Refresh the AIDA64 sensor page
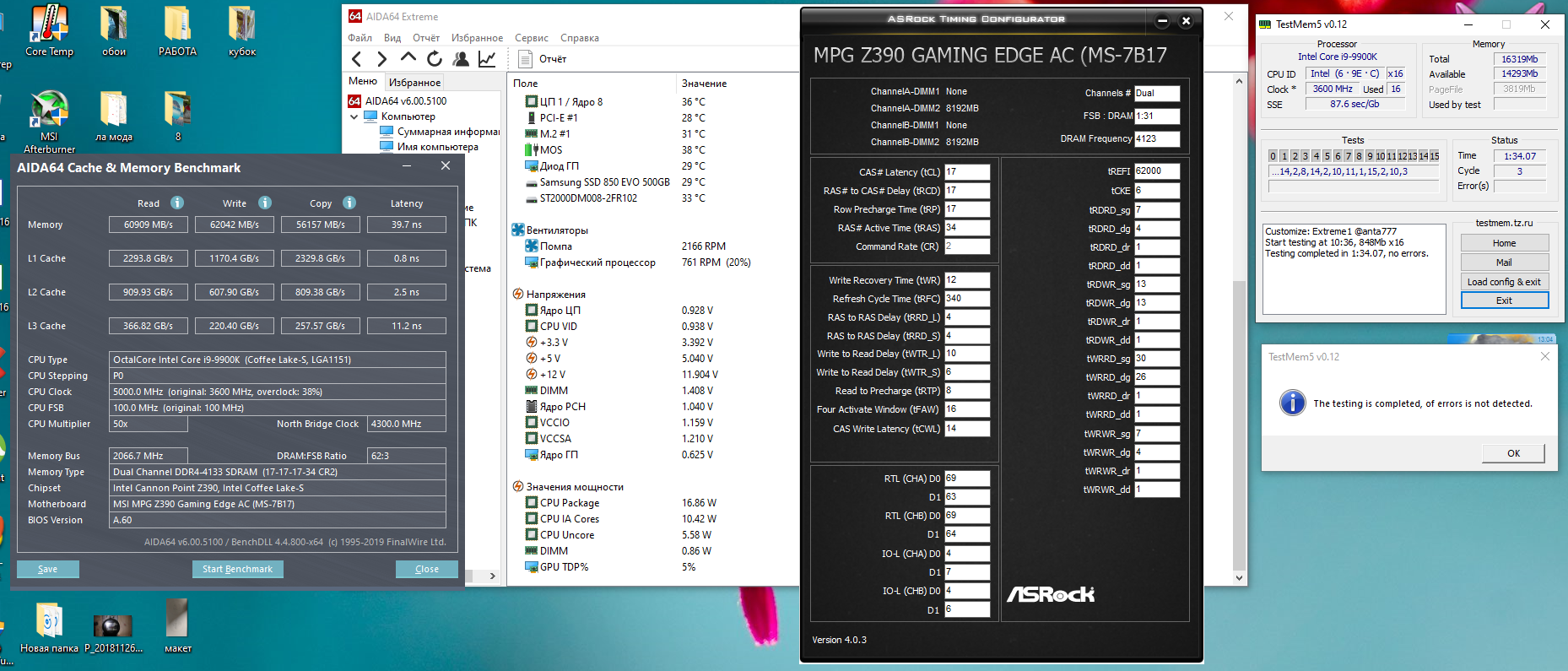 coord(435,58)
